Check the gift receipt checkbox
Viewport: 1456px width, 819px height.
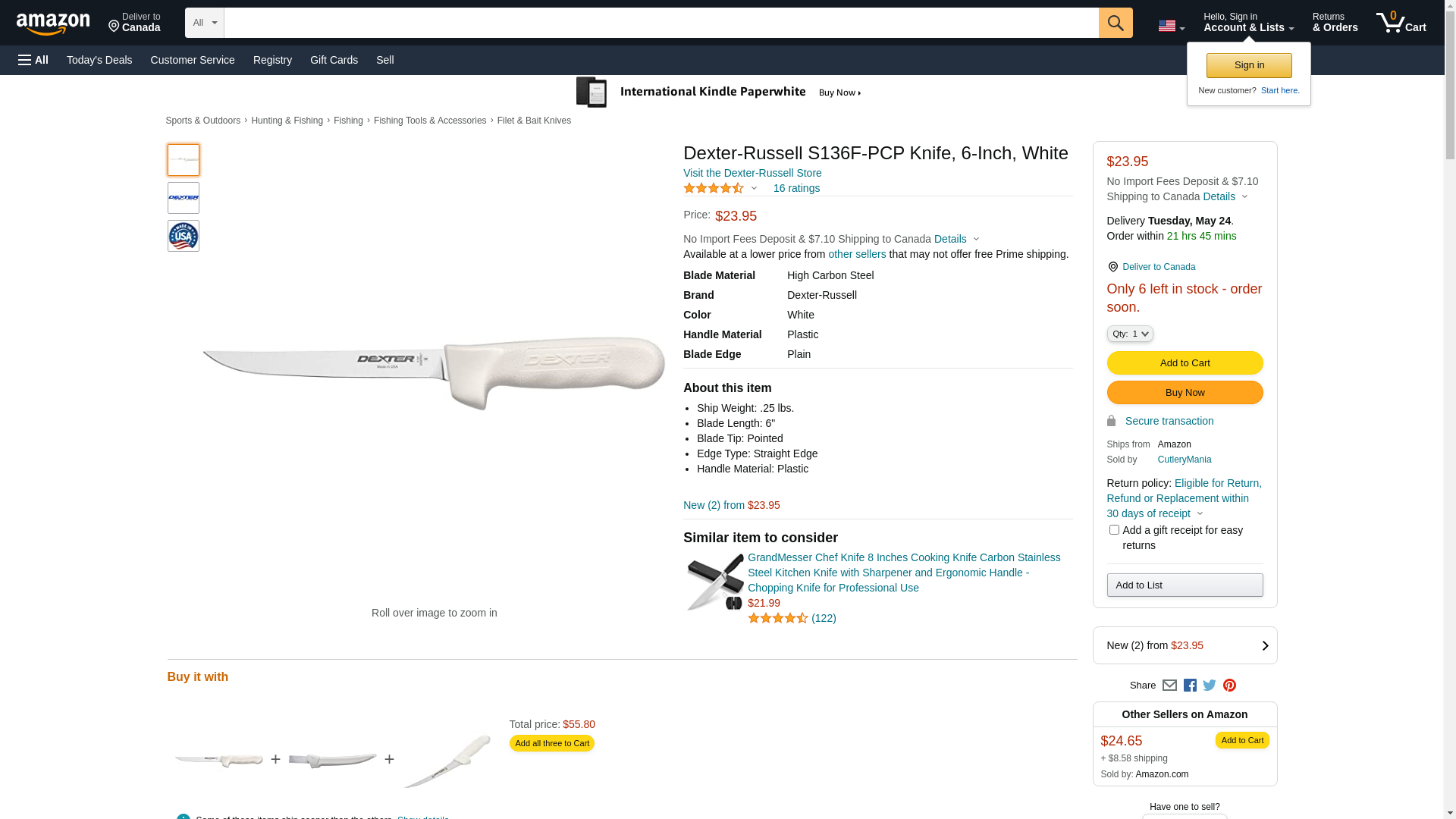coord(1114,530)
